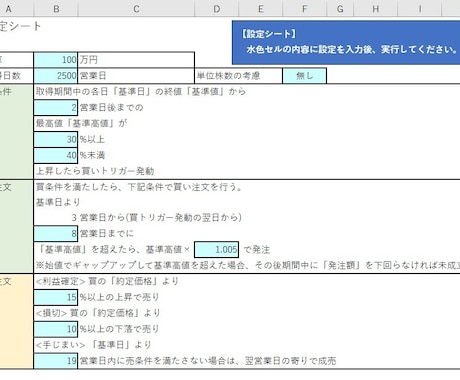This screenshot has height=380, width=460.
Task: Click the 2500 営業日 input cell
Action: click(56, 76)
